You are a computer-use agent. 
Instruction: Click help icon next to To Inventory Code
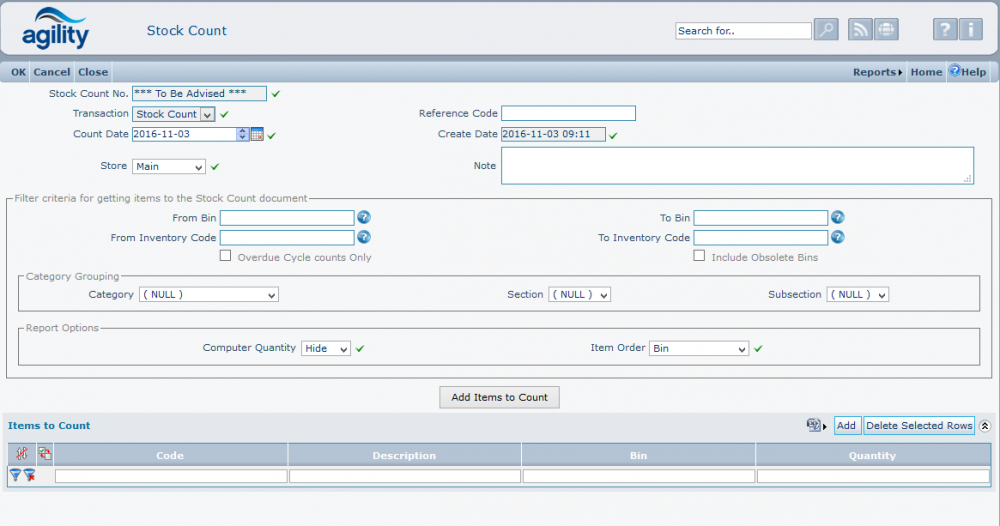pos(837,237)
